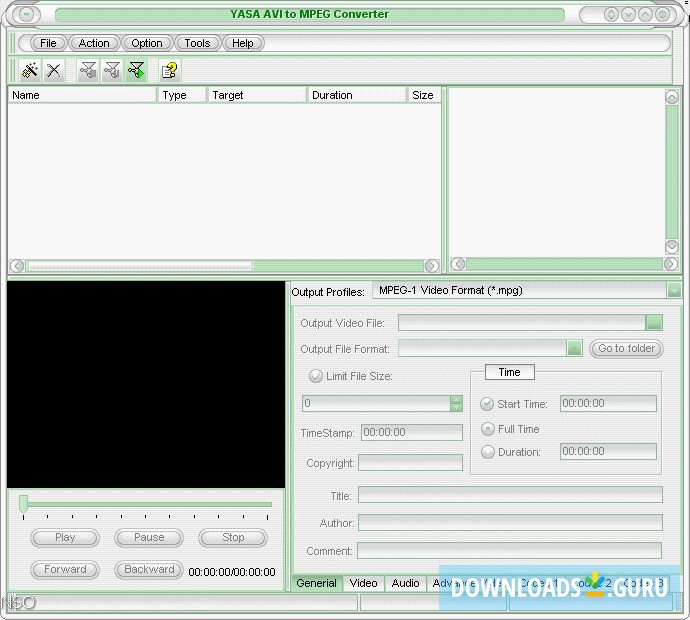Screen dimensions: 690x620
Task: Click the Output Video File browse icon
Action: pos(654,323)
